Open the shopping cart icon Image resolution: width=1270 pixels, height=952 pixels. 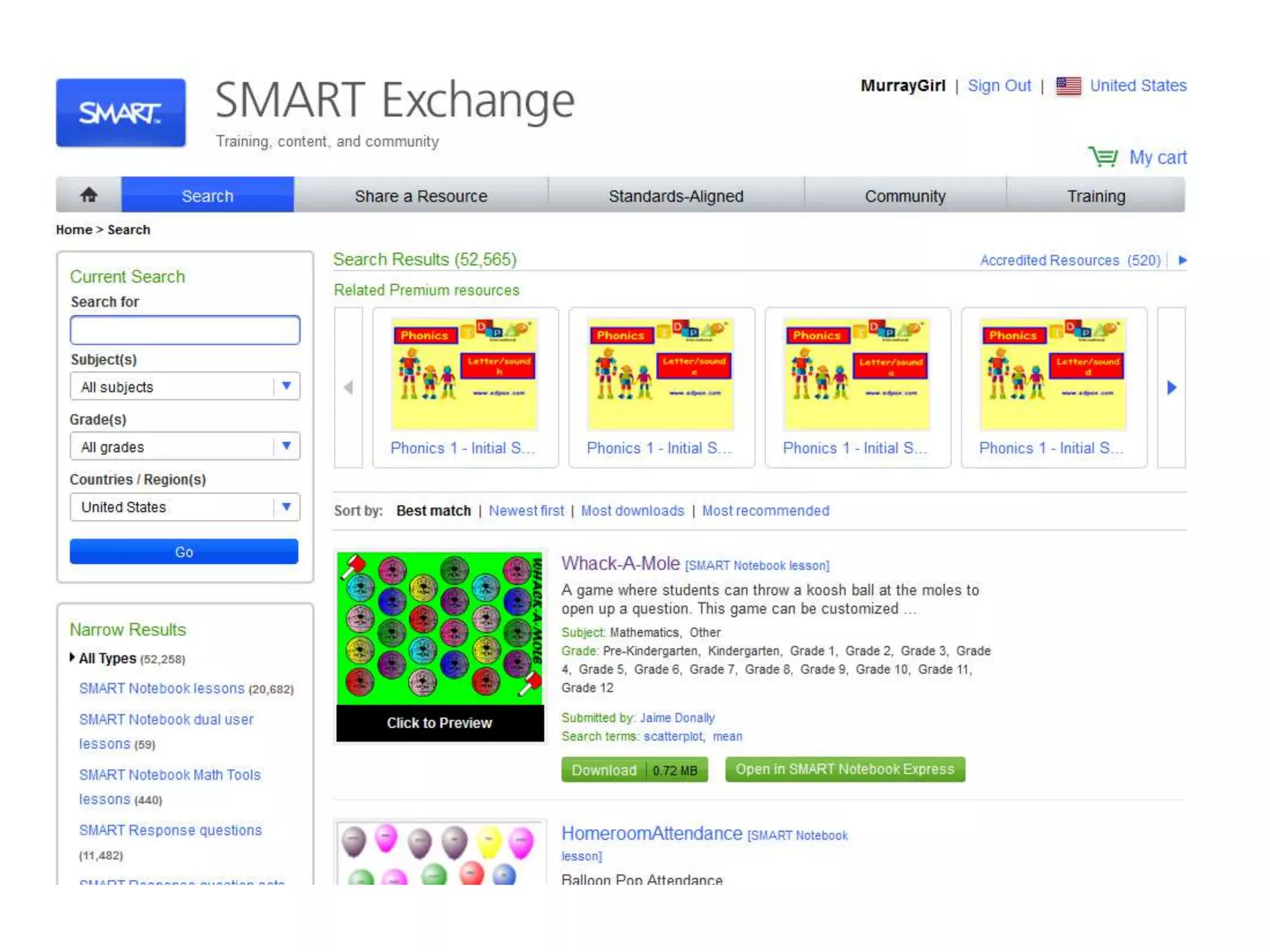1103,157
